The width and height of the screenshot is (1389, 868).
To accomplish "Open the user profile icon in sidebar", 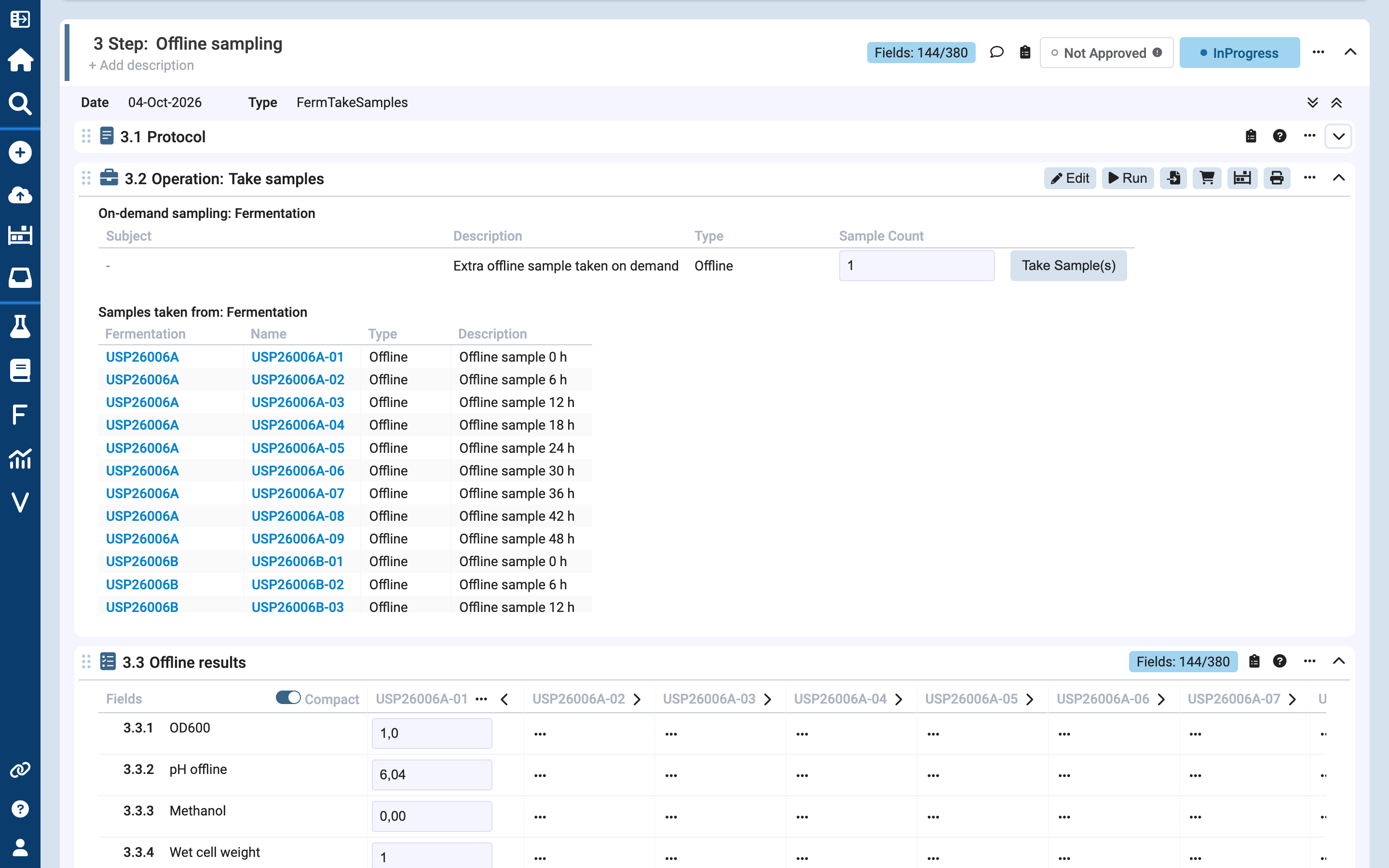I will click(x=20, y=847).
